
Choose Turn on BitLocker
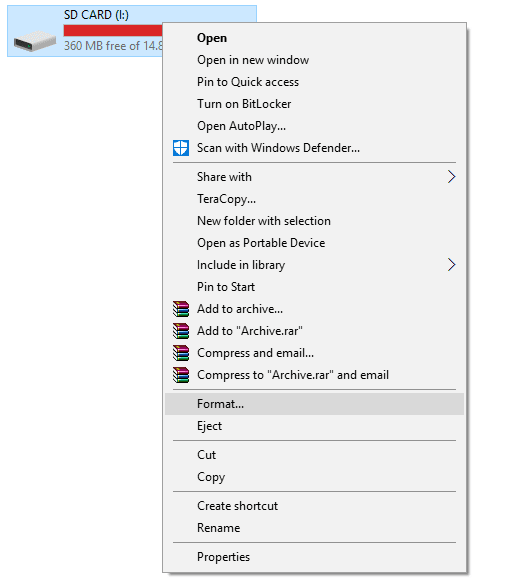coord(314,104)
